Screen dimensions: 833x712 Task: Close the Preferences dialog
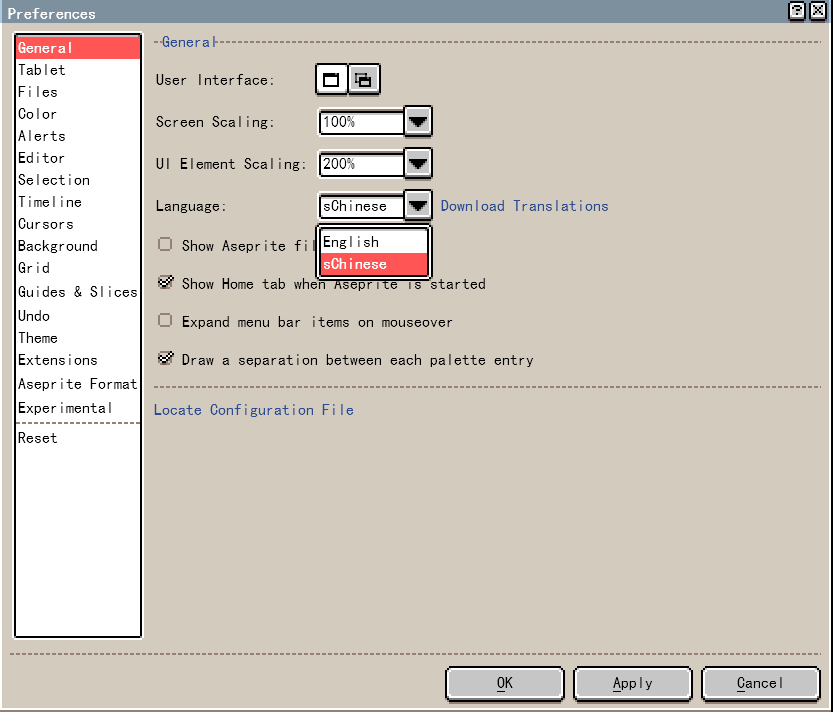pyautogui.click(x=818, y=11)
